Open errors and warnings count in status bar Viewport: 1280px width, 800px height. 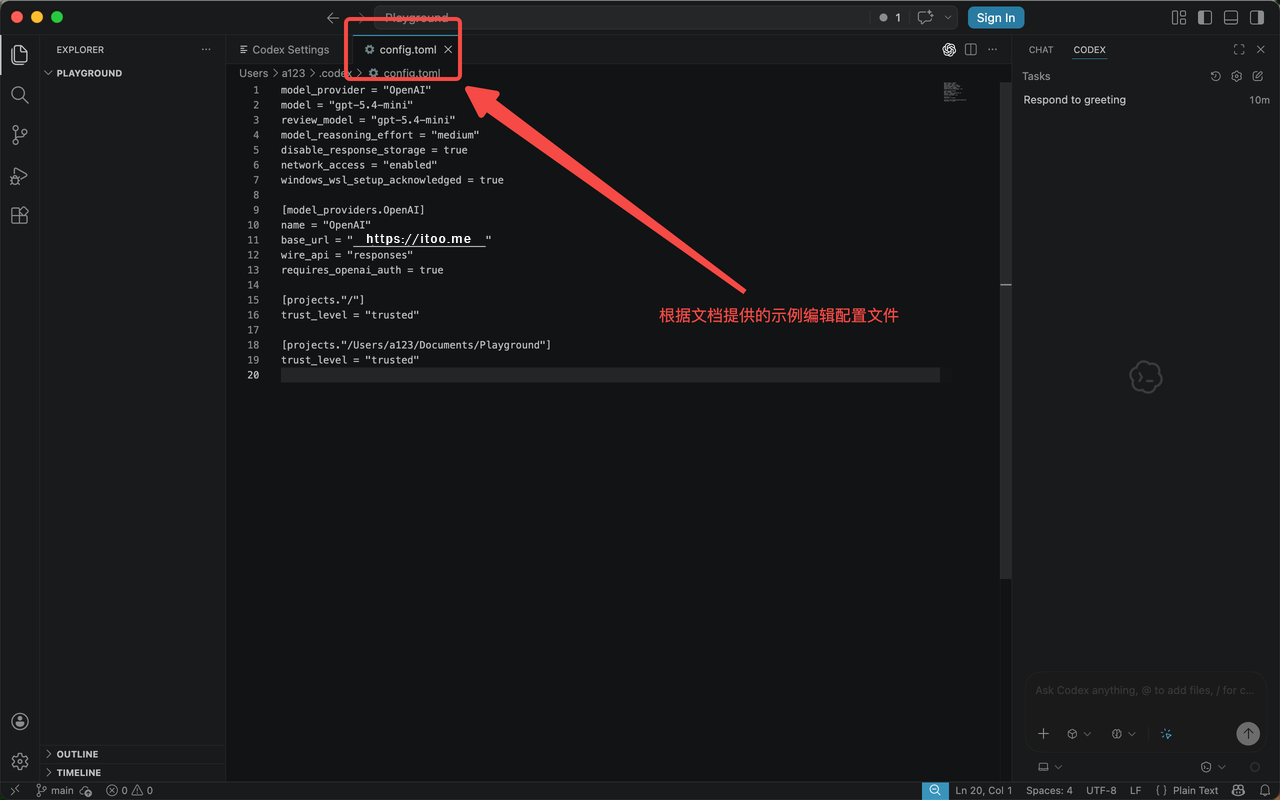129,790
